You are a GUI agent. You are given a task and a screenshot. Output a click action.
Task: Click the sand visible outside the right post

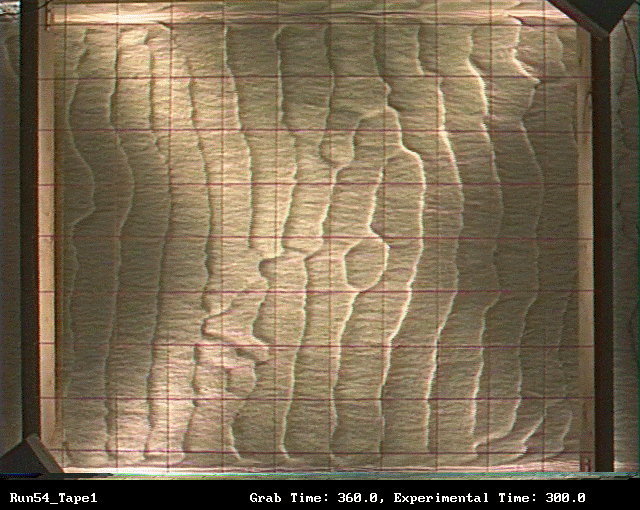click(x=626, y=250)
